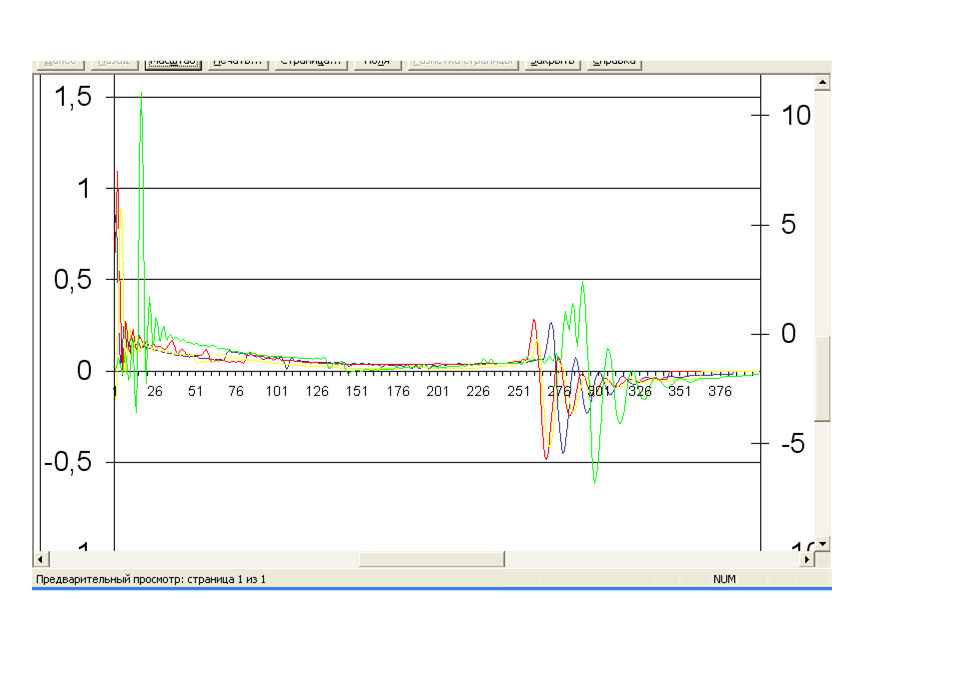968x680 pixels.
Task: Click the horizontal scrollbar left arrow
Action: (41, 559)
